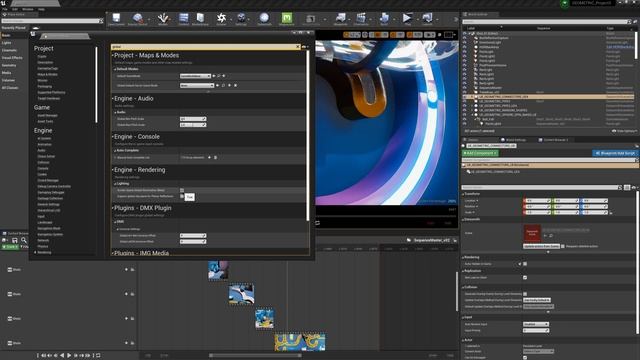640x360 pixels.
Task: Open the Marketplace toolbar icon
Action: [200, 19]
